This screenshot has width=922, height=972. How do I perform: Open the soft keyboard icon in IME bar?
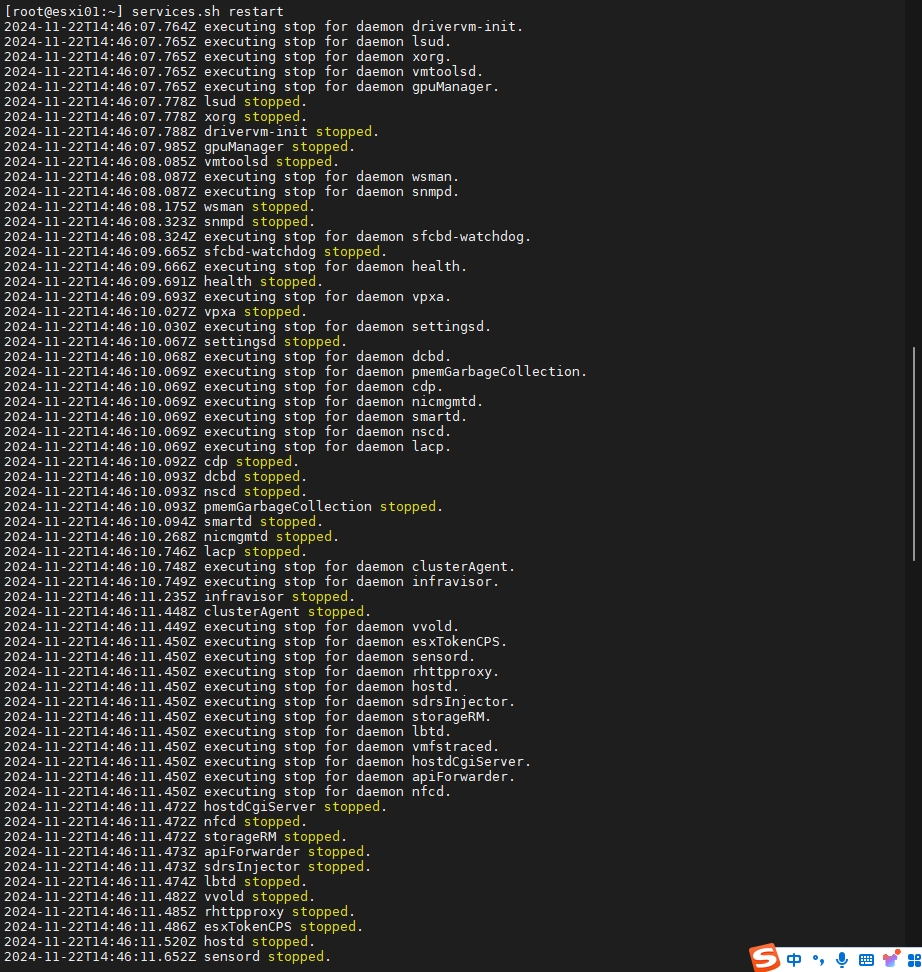(x=866, y=960)
